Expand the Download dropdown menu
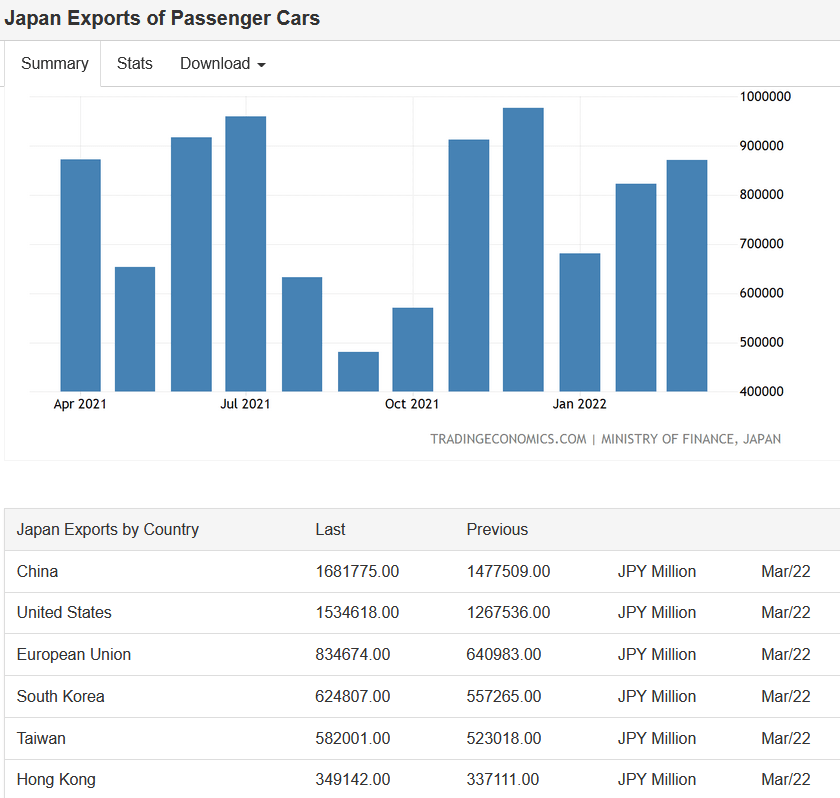 [x=222, y=64]
